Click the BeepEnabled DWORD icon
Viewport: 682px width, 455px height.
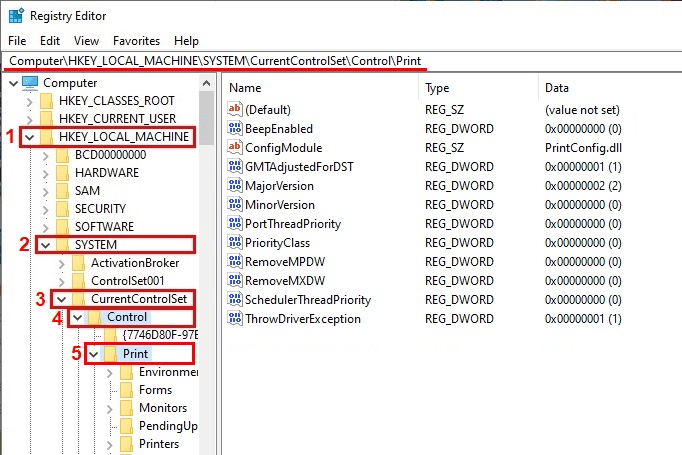tap(235, 128)
